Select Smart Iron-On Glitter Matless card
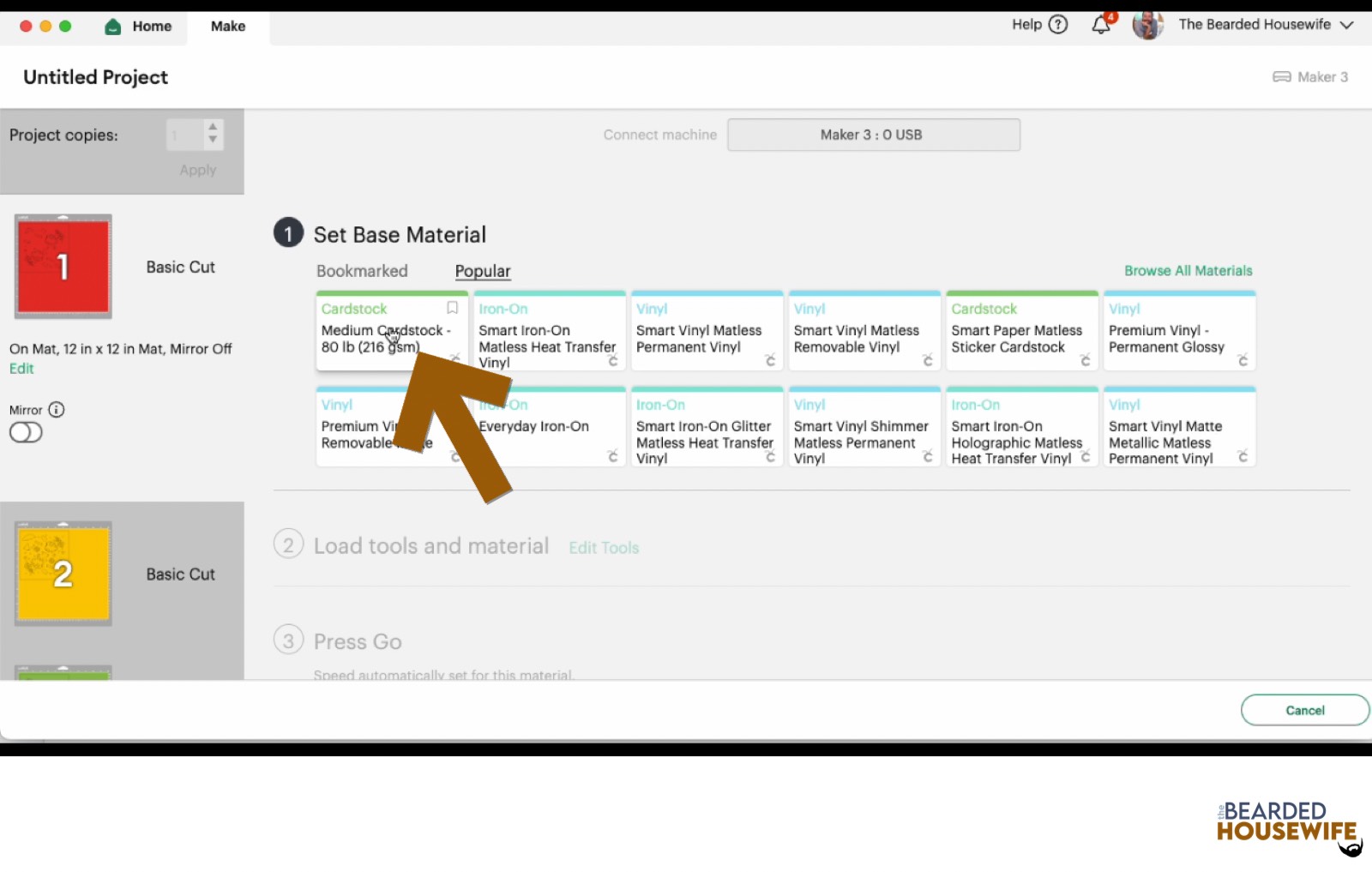This screenshot has height=872, width=1372. coord(707,427)
